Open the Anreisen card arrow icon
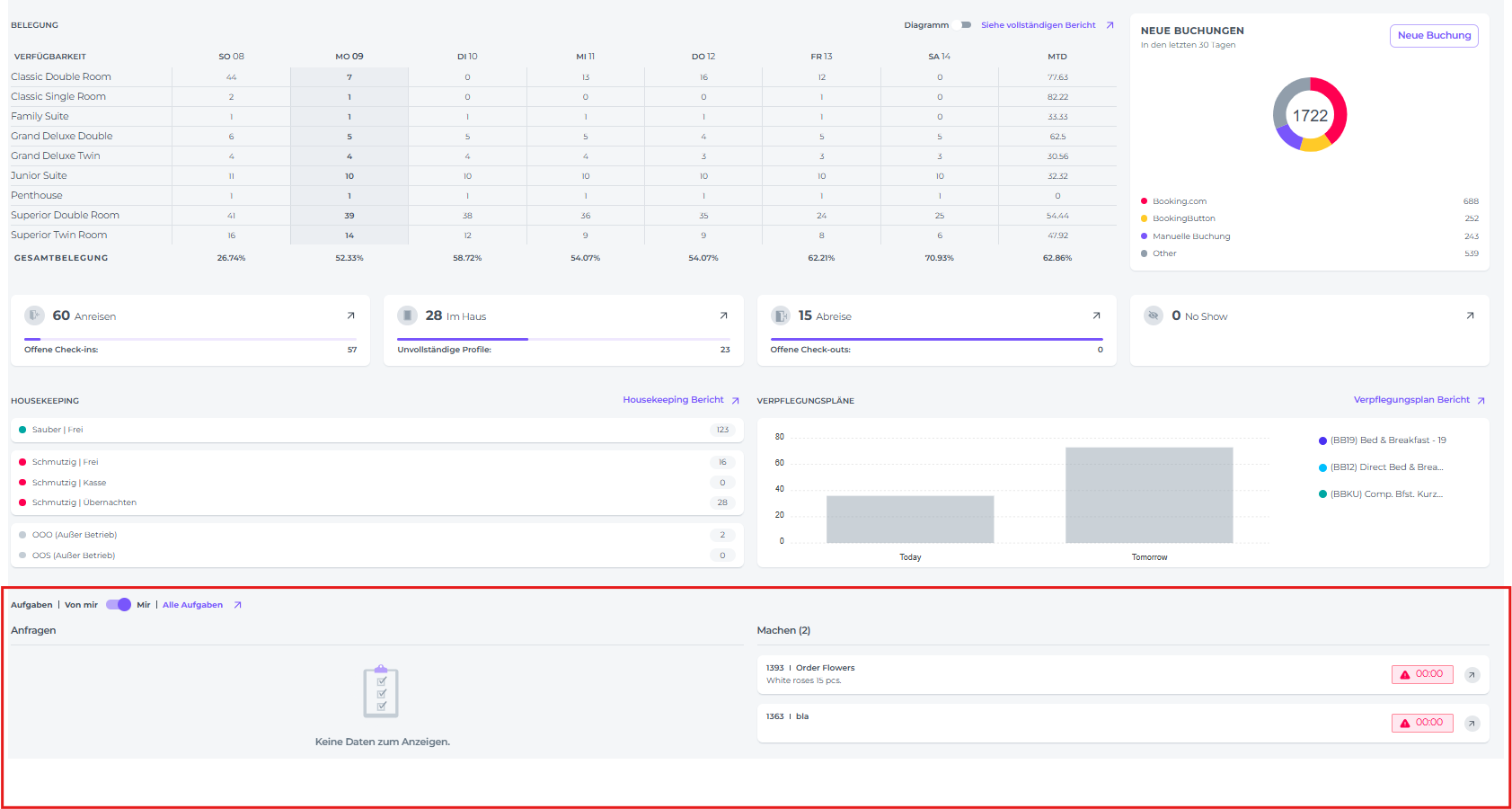This screenshot has width=1512, height=809. click(350, 316)
